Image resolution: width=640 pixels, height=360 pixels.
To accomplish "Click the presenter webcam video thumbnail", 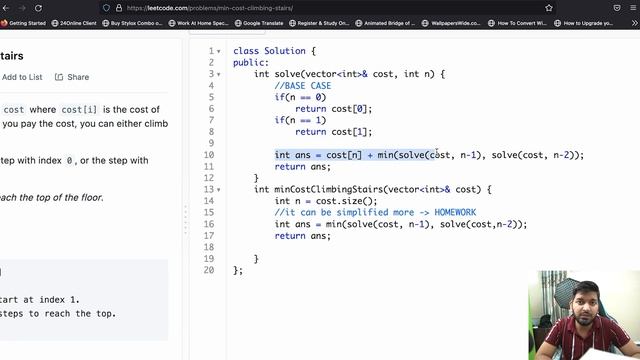I will (584, 315).
